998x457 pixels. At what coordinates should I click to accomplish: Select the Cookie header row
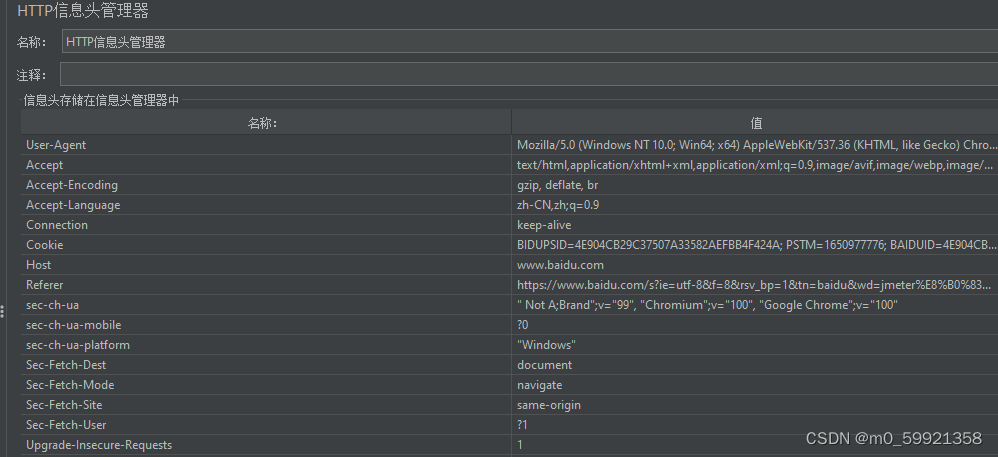(509, 245)
